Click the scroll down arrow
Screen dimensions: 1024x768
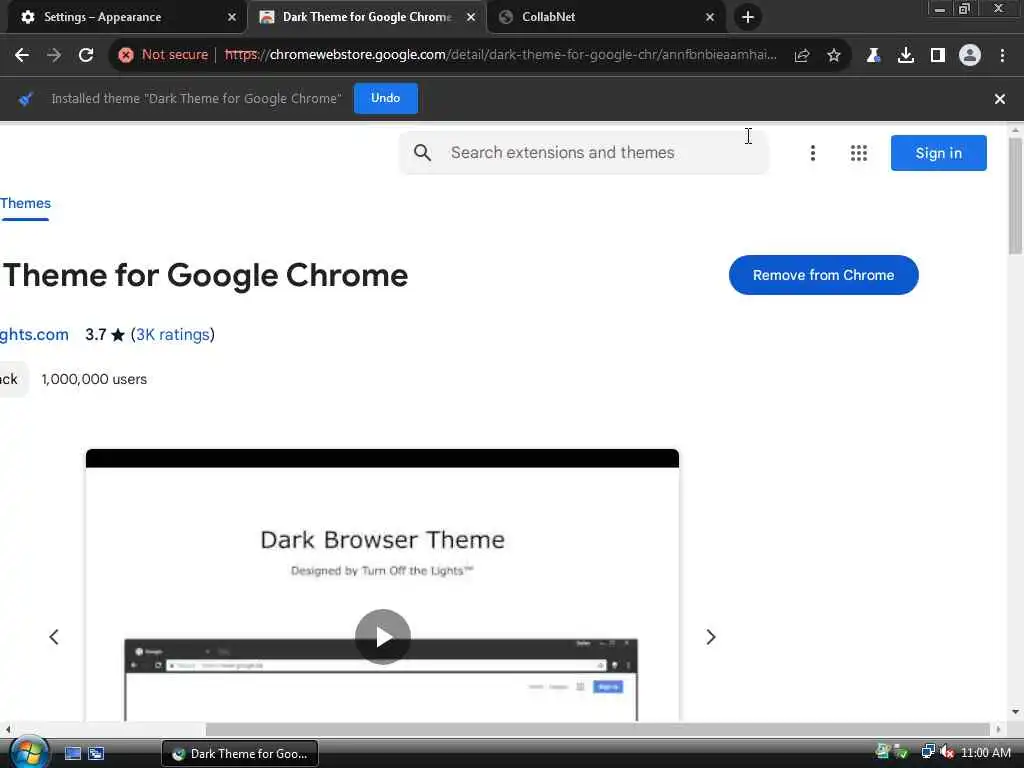coord(1015,712)
